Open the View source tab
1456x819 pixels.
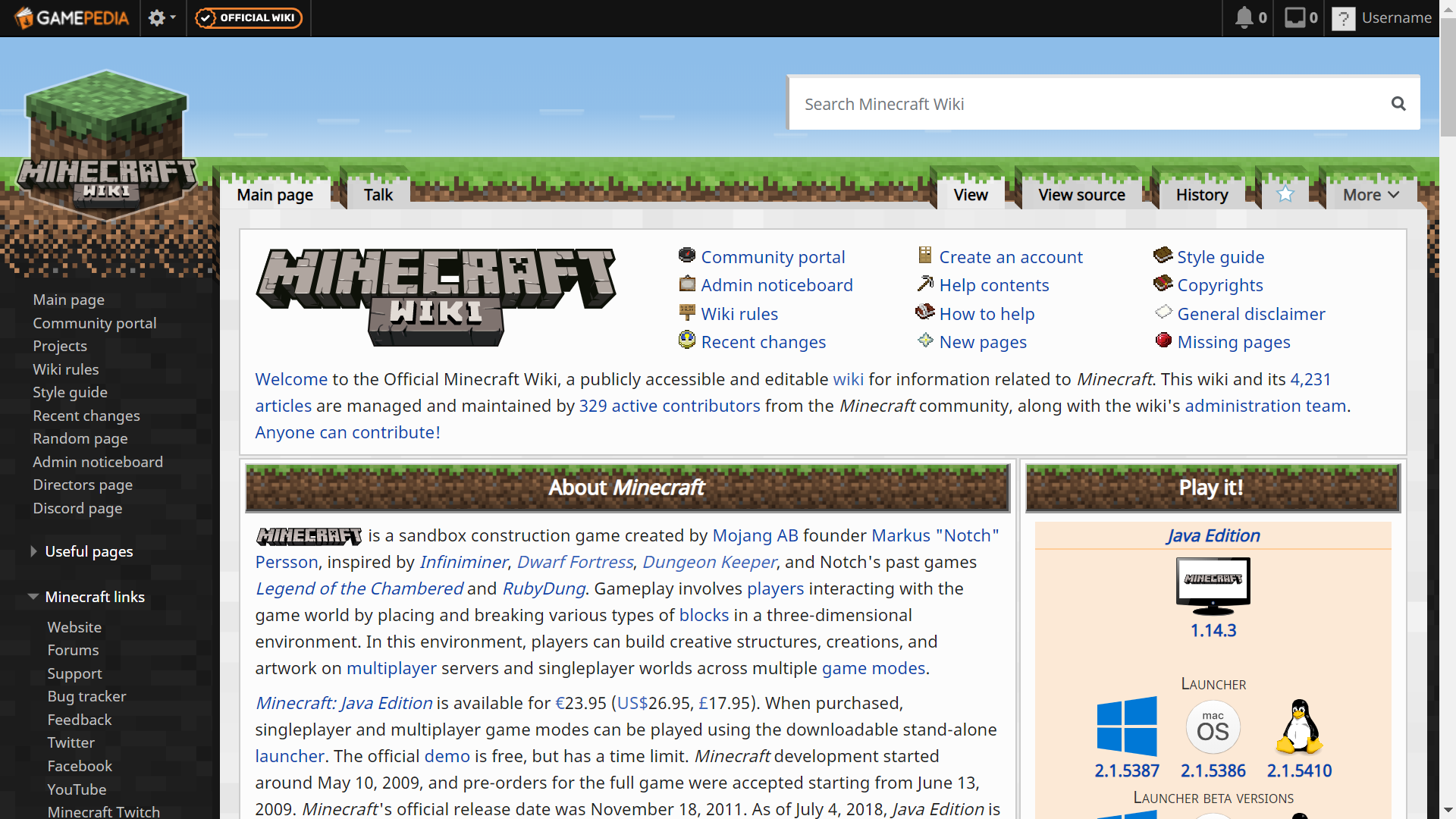pos(1081,195)
